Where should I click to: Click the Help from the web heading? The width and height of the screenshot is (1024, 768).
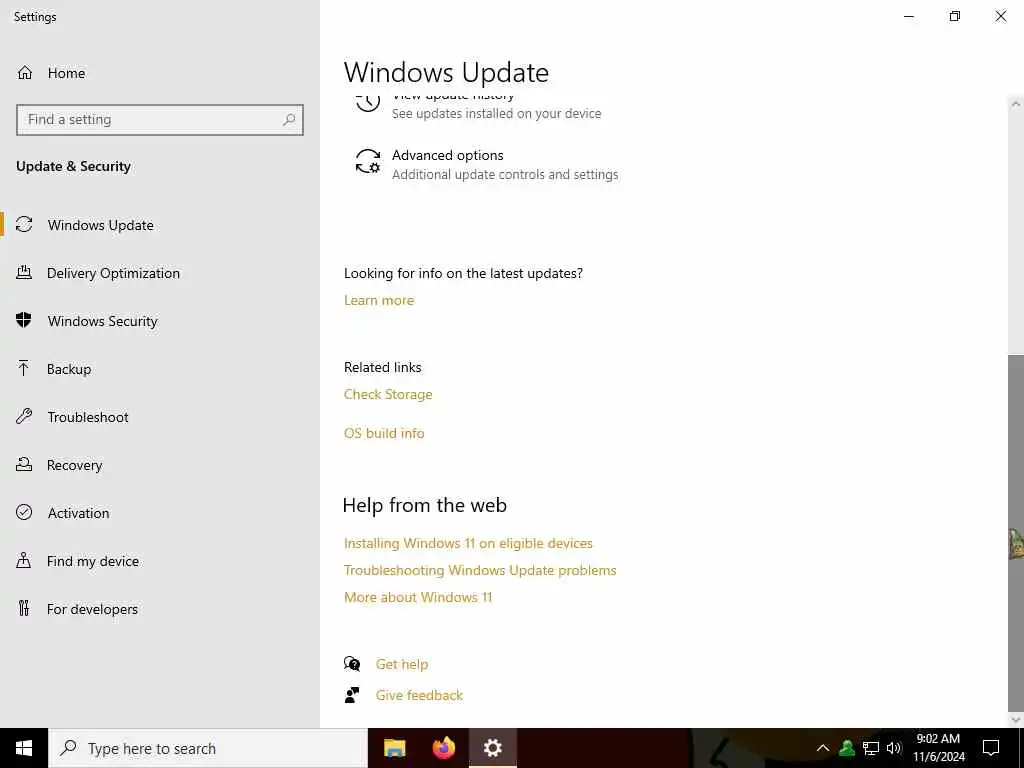(x=424, y=505)
